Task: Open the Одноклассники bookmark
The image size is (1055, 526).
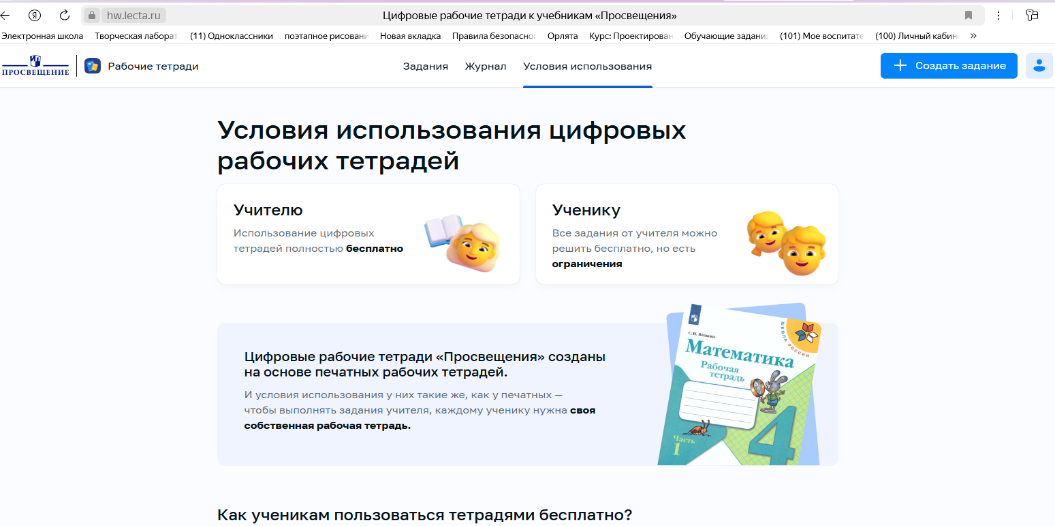Action: [x=231, y=36]
